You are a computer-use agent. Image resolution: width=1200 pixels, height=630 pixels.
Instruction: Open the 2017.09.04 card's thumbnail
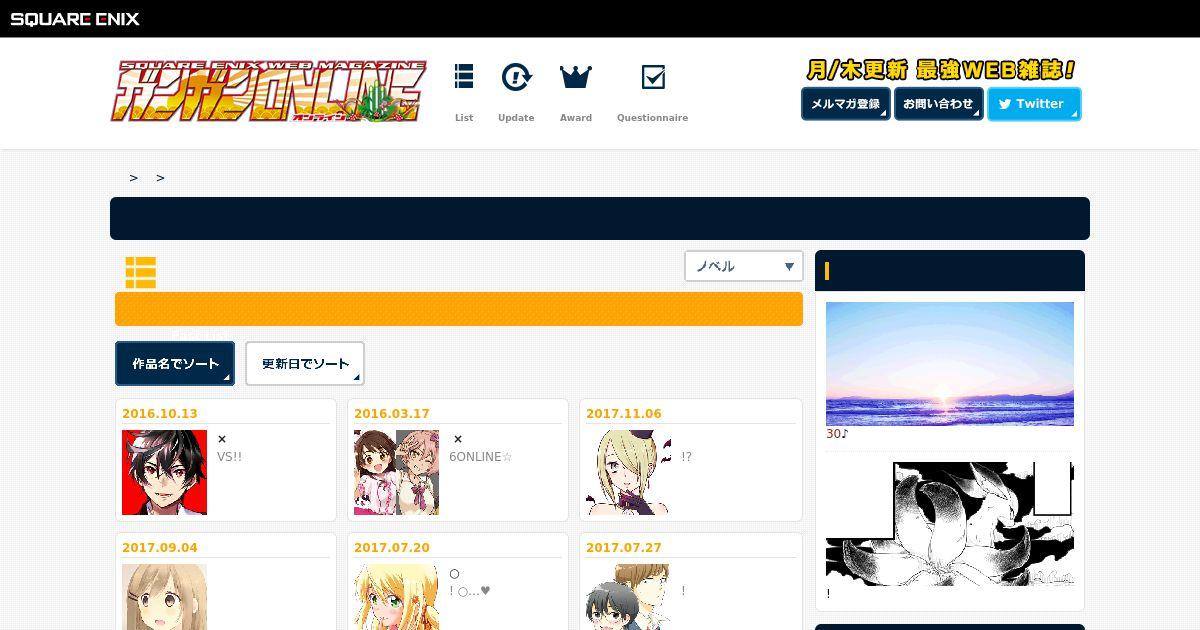[164, 597]
